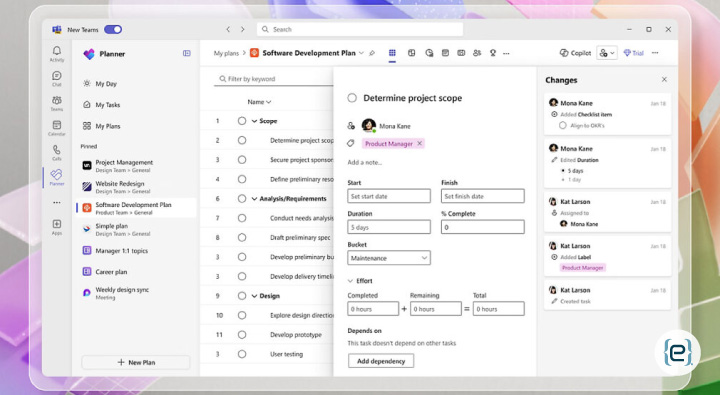Open the Career plan

pos(136,272)
